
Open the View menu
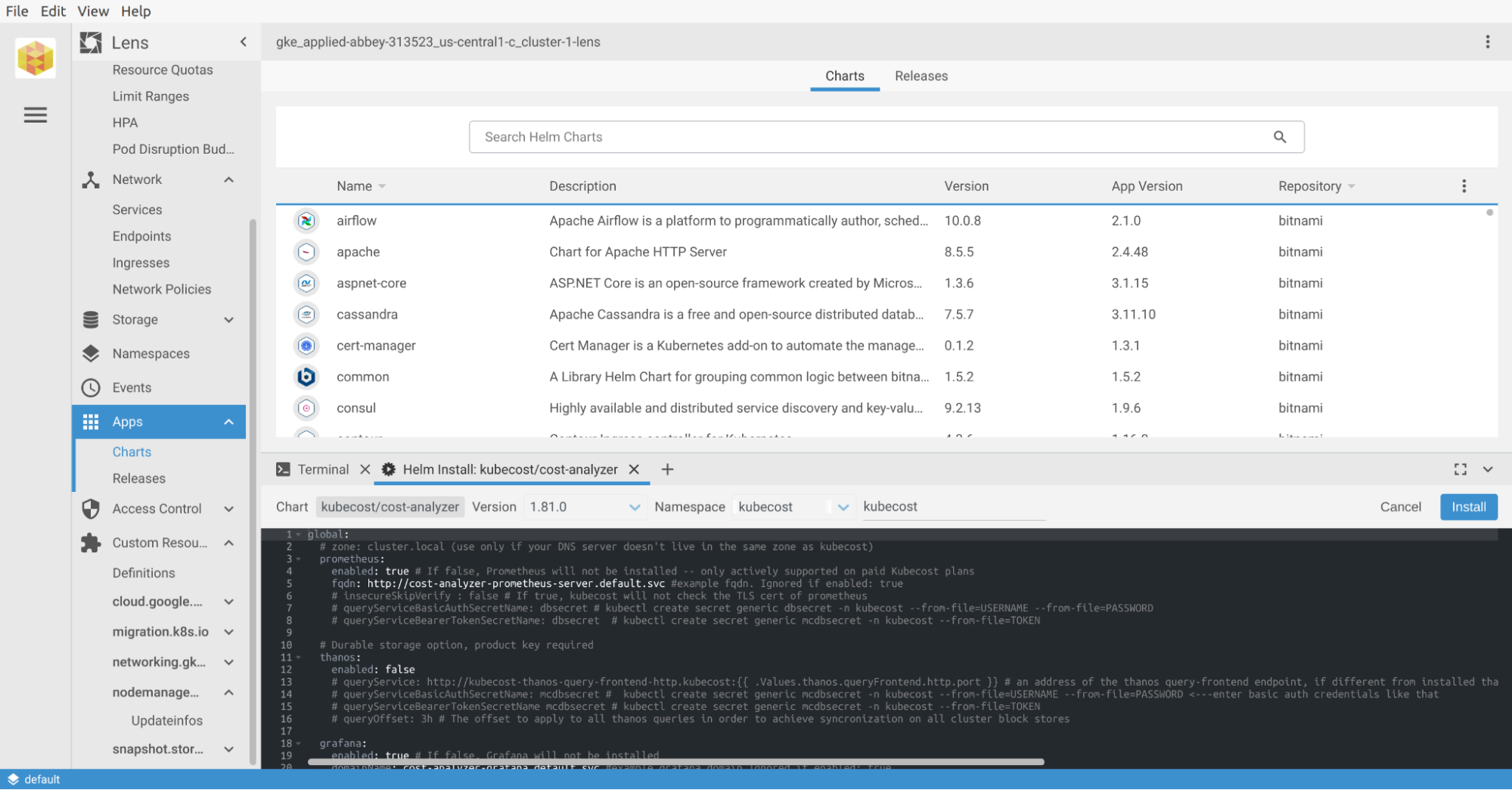93,11
